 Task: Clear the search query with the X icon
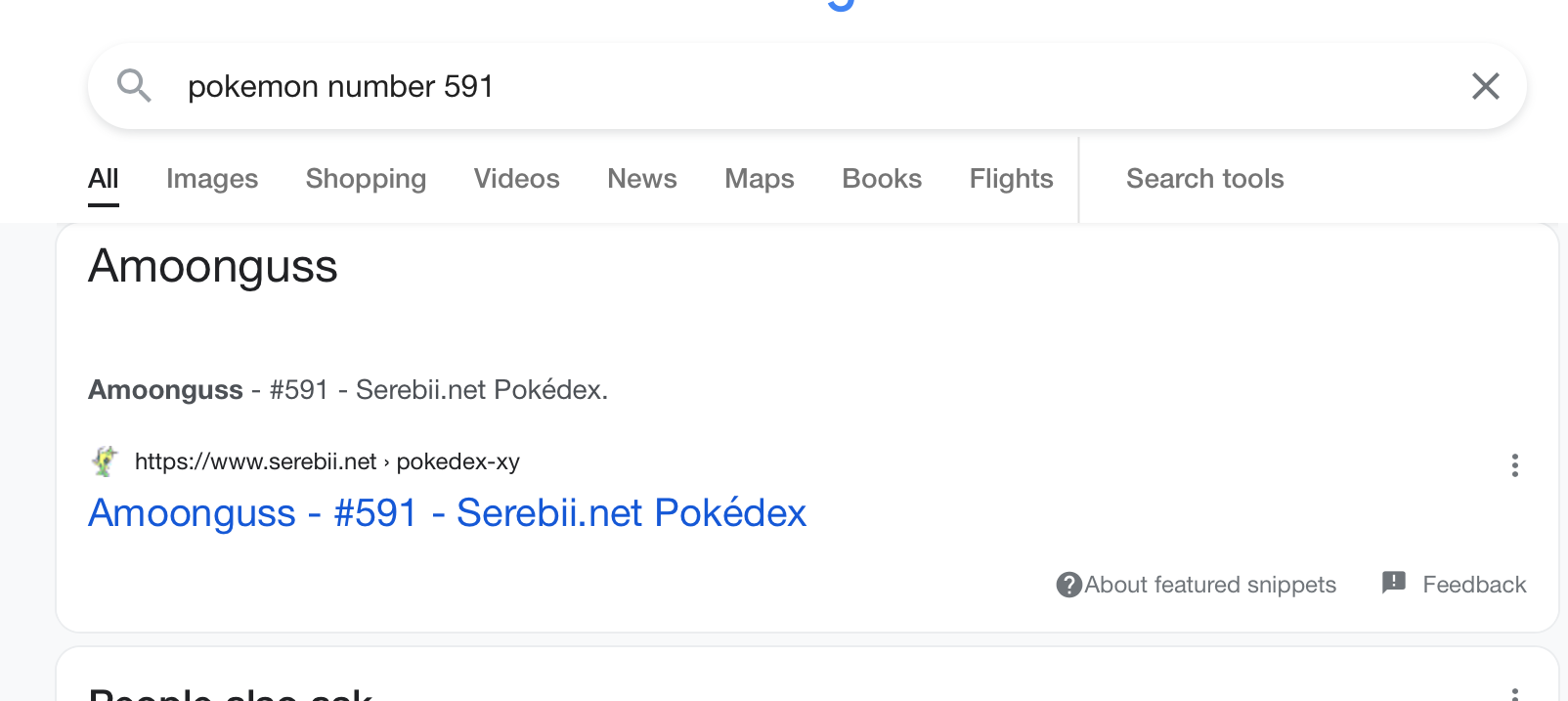(1485, 86)
